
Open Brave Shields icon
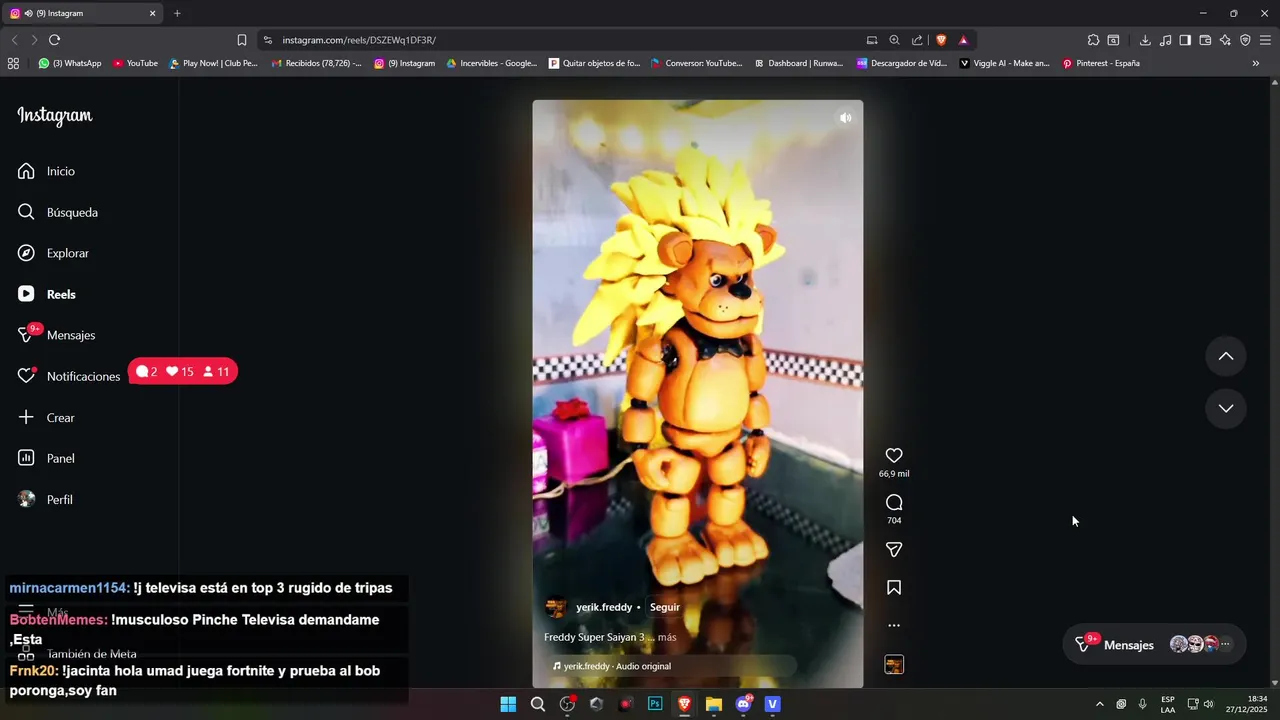tap(941, 40)
